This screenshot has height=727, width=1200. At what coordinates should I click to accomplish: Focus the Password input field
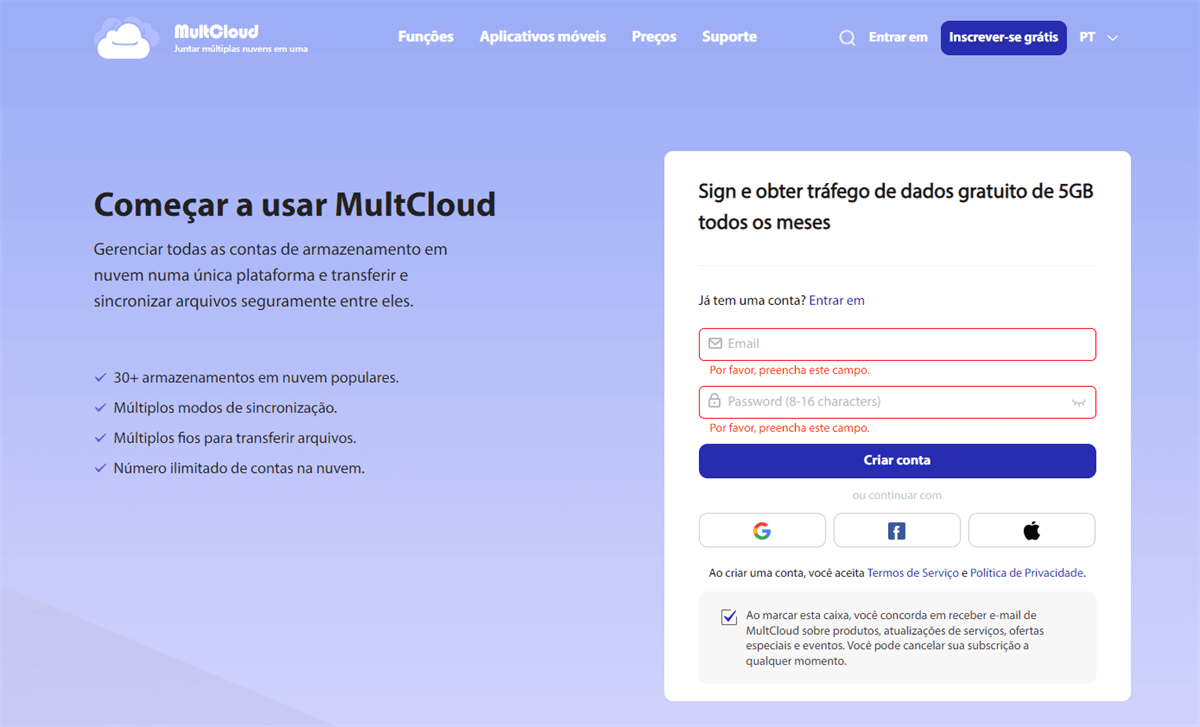coord(897,402)
